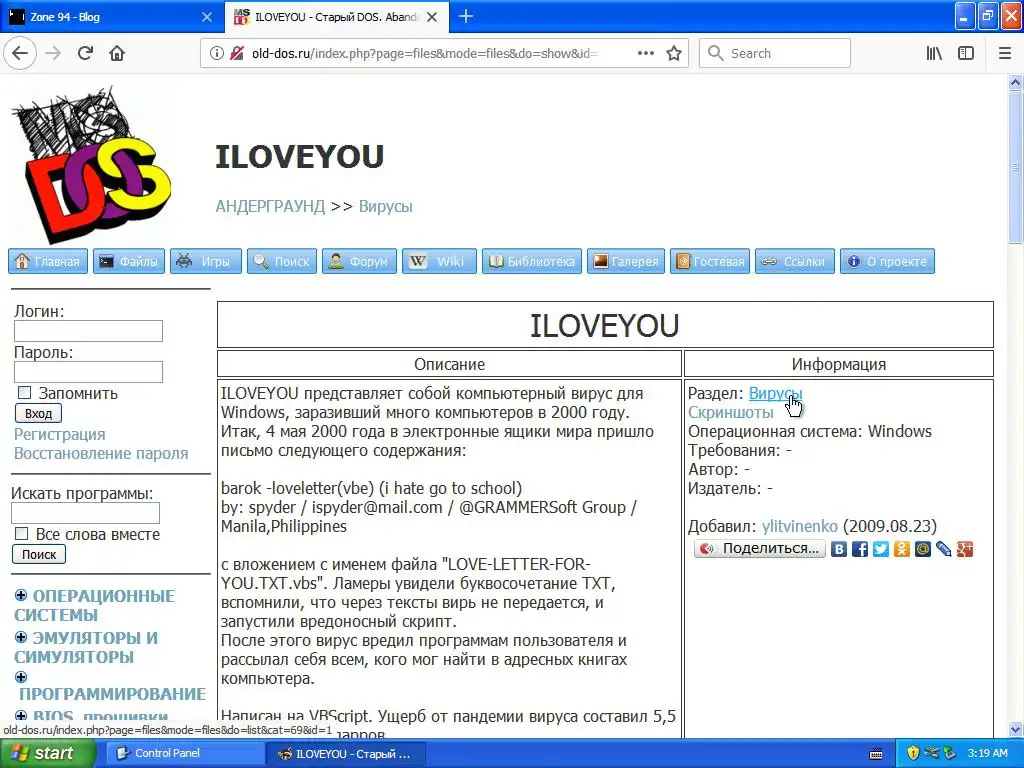Open the Ссылки navigation item
Image resolution: width=1024 pixels, height=768 pixels.
coord(795,261)
